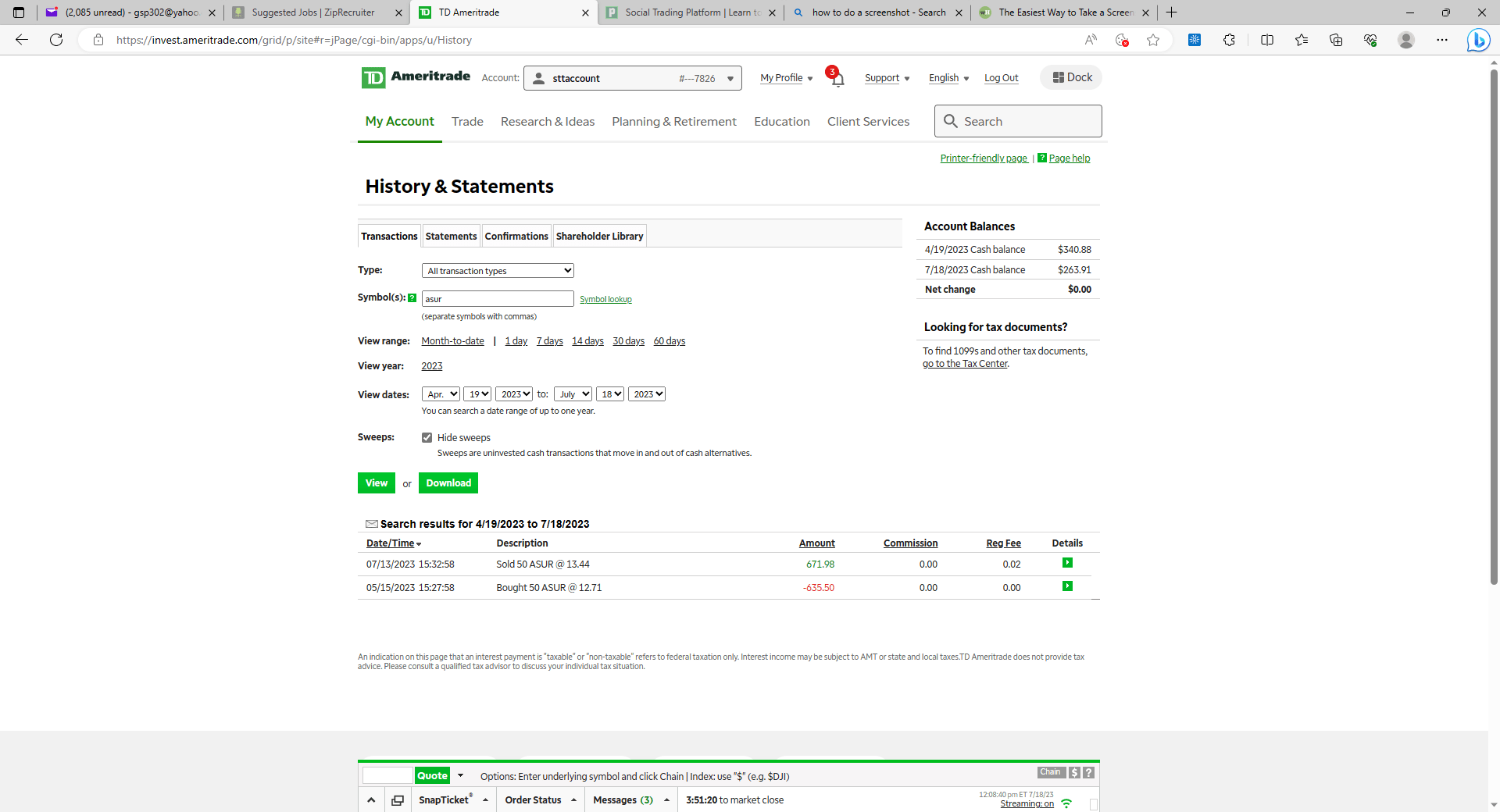
Task: Click the question mark icon in quote bar
Action: click(1088, 772)
